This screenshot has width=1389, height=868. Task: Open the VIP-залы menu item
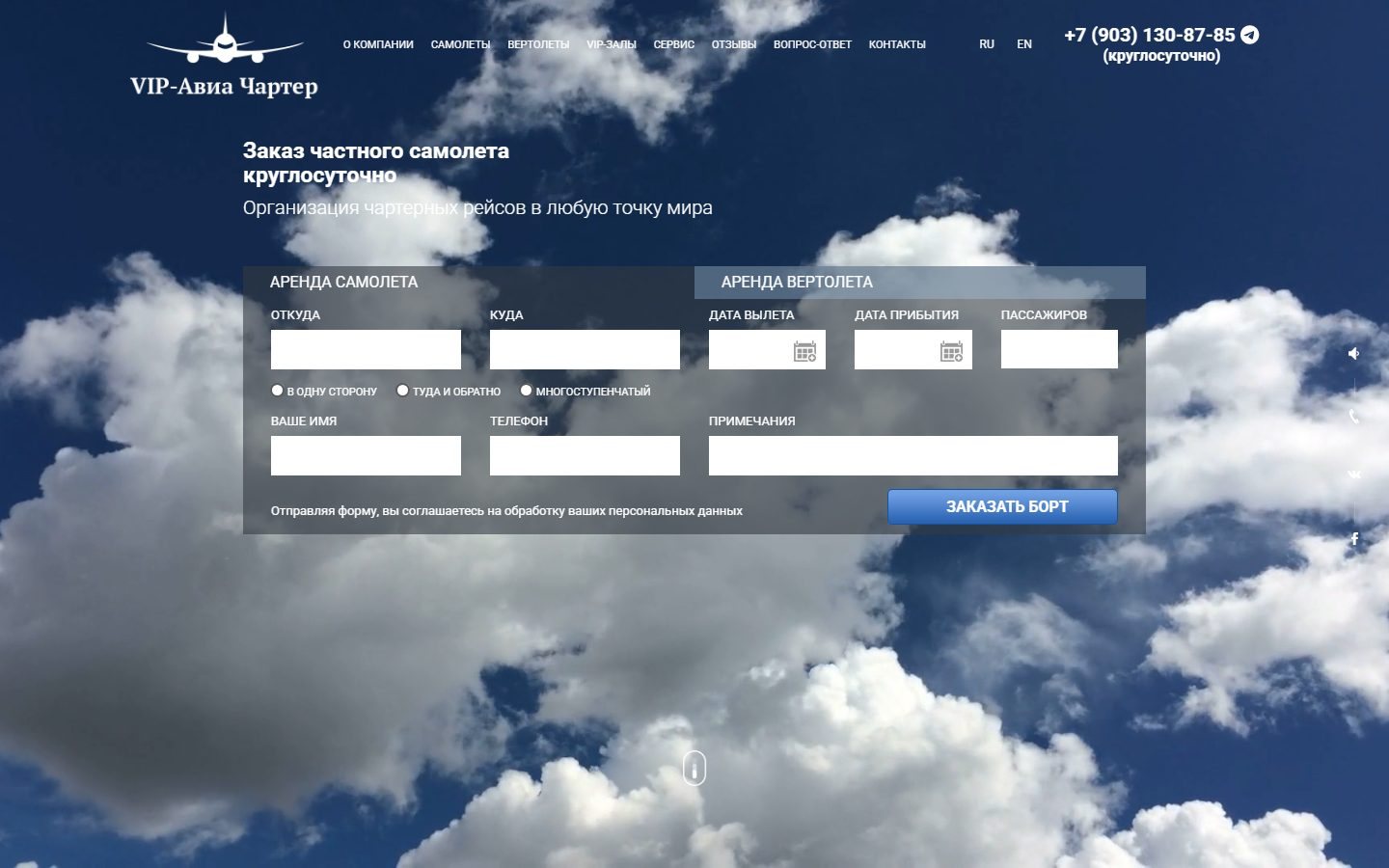612,44
